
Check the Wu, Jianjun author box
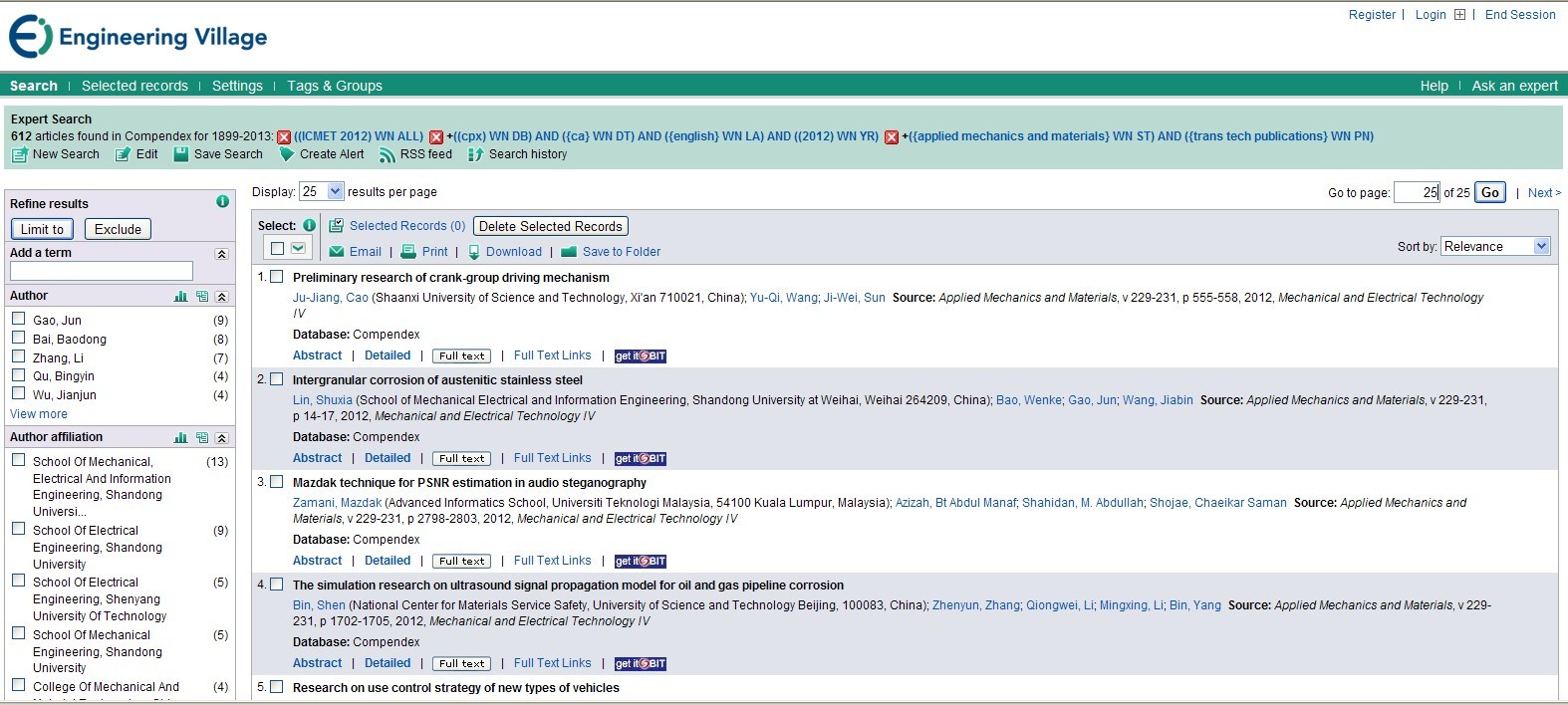point(18,393)
